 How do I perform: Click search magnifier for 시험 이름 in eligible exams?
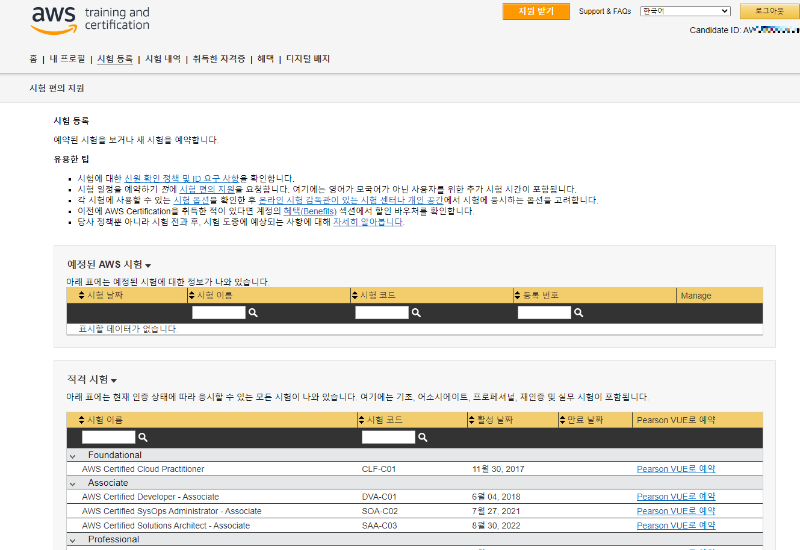[143, 437]
